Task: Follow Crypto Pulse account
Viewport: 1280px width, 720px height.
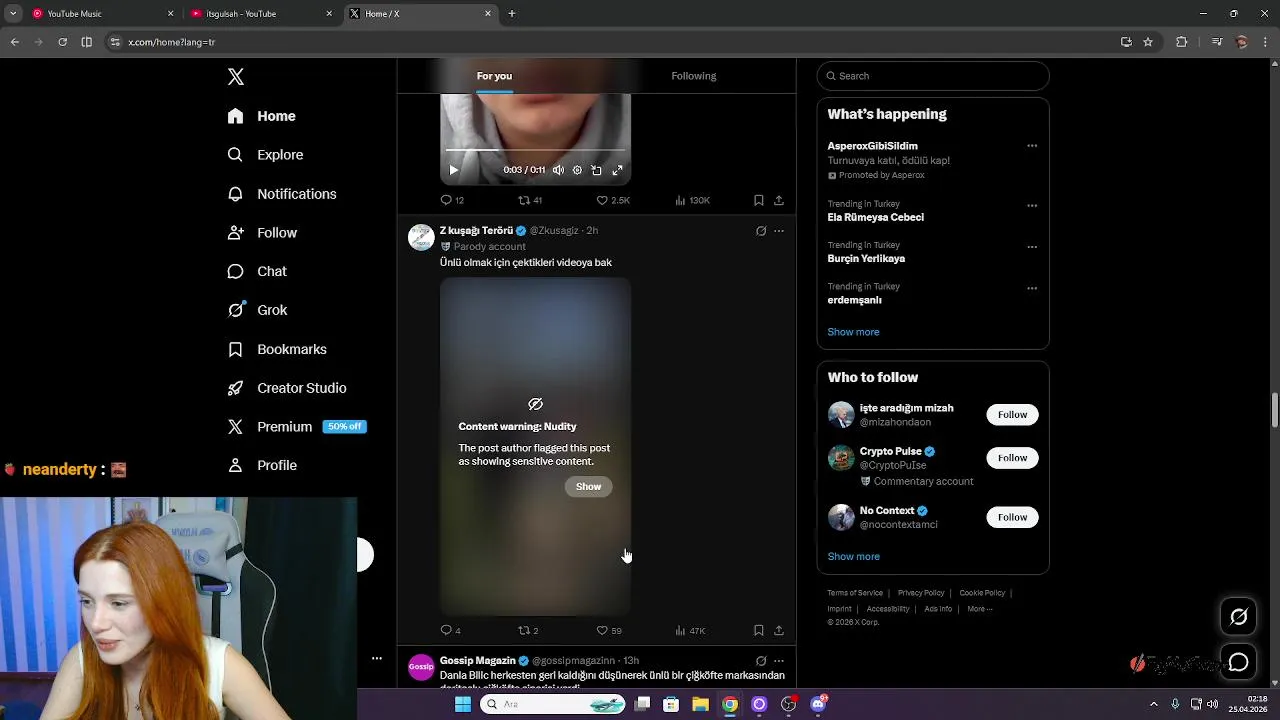Action: pyautogui.click(x=1012, y=458)
